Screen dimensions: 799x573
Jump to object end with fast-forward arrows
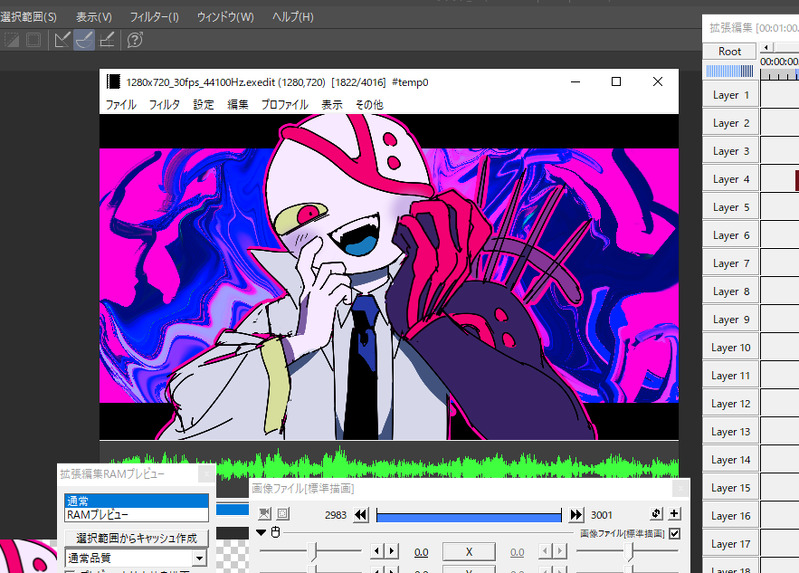click(576, 515)
